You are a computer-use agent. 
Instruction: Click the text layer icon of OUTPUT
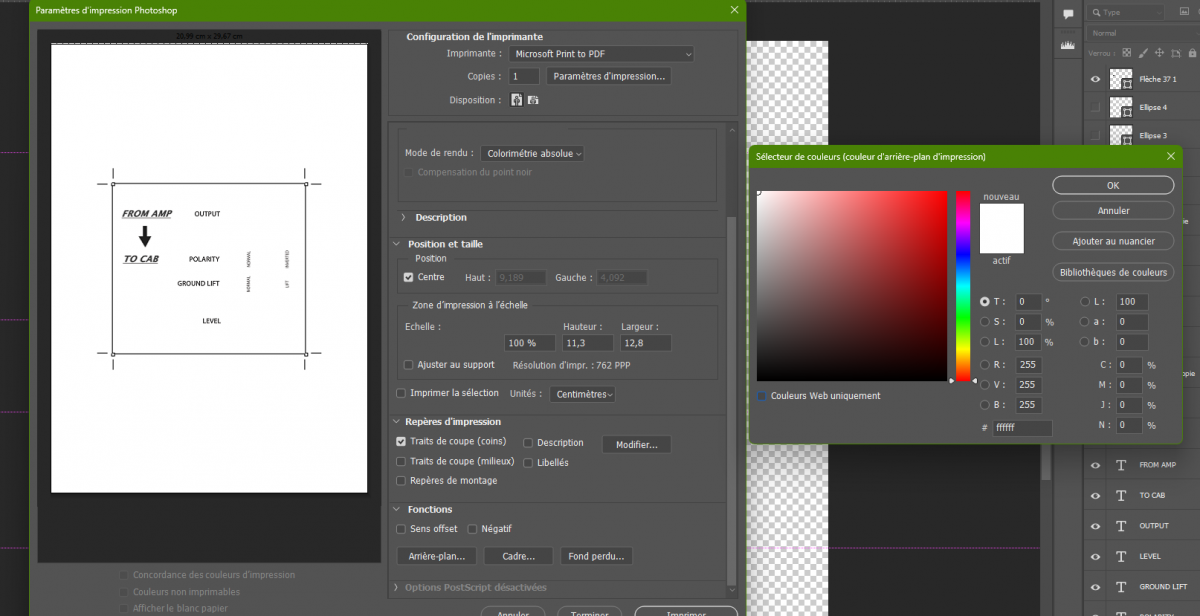pos(1120,526)
